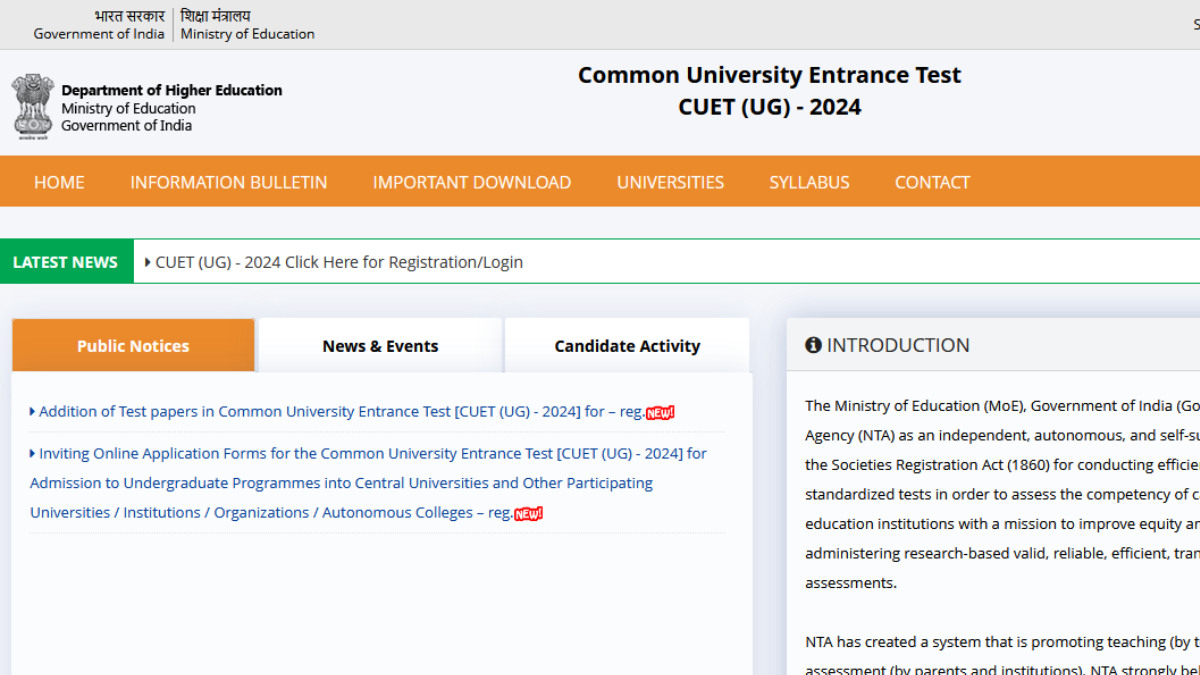Click CUET (UG) 2024 Registration/Login link
This screenshot has height=675, width=1200.
click(x=339, y=262)
